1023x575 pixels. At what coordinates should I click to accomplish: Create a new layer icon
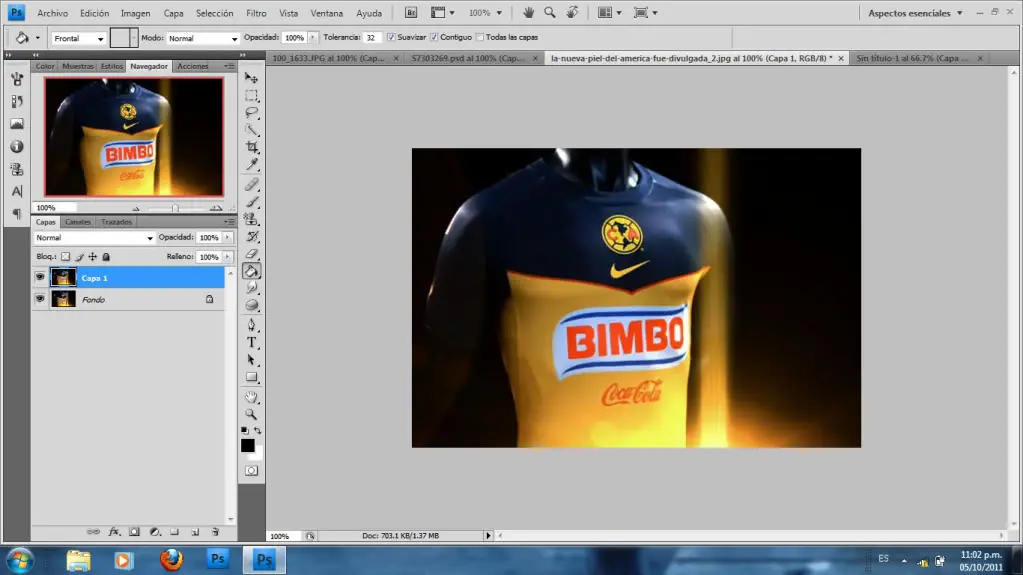coord(195,532)
